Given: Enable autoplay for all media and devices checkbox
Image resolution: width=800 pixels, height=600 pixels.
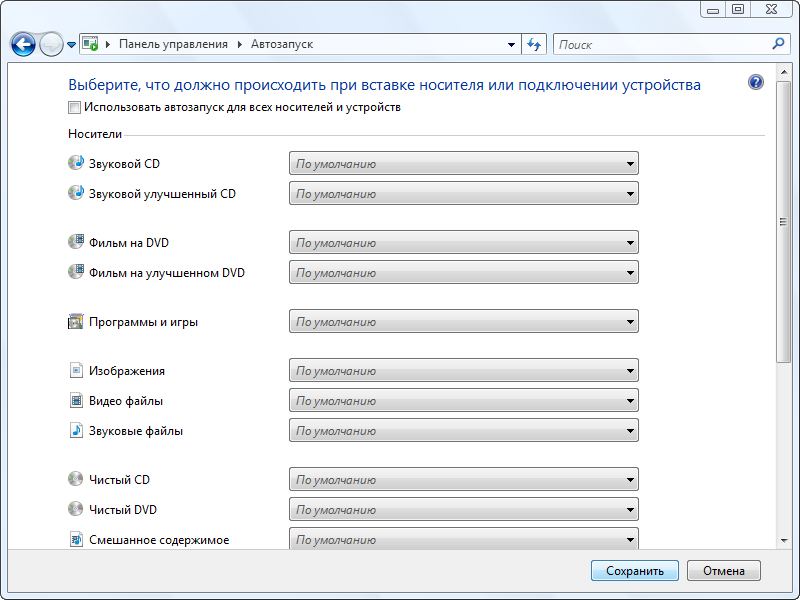Looking at the screenshot, I should [x=75, y=107].
